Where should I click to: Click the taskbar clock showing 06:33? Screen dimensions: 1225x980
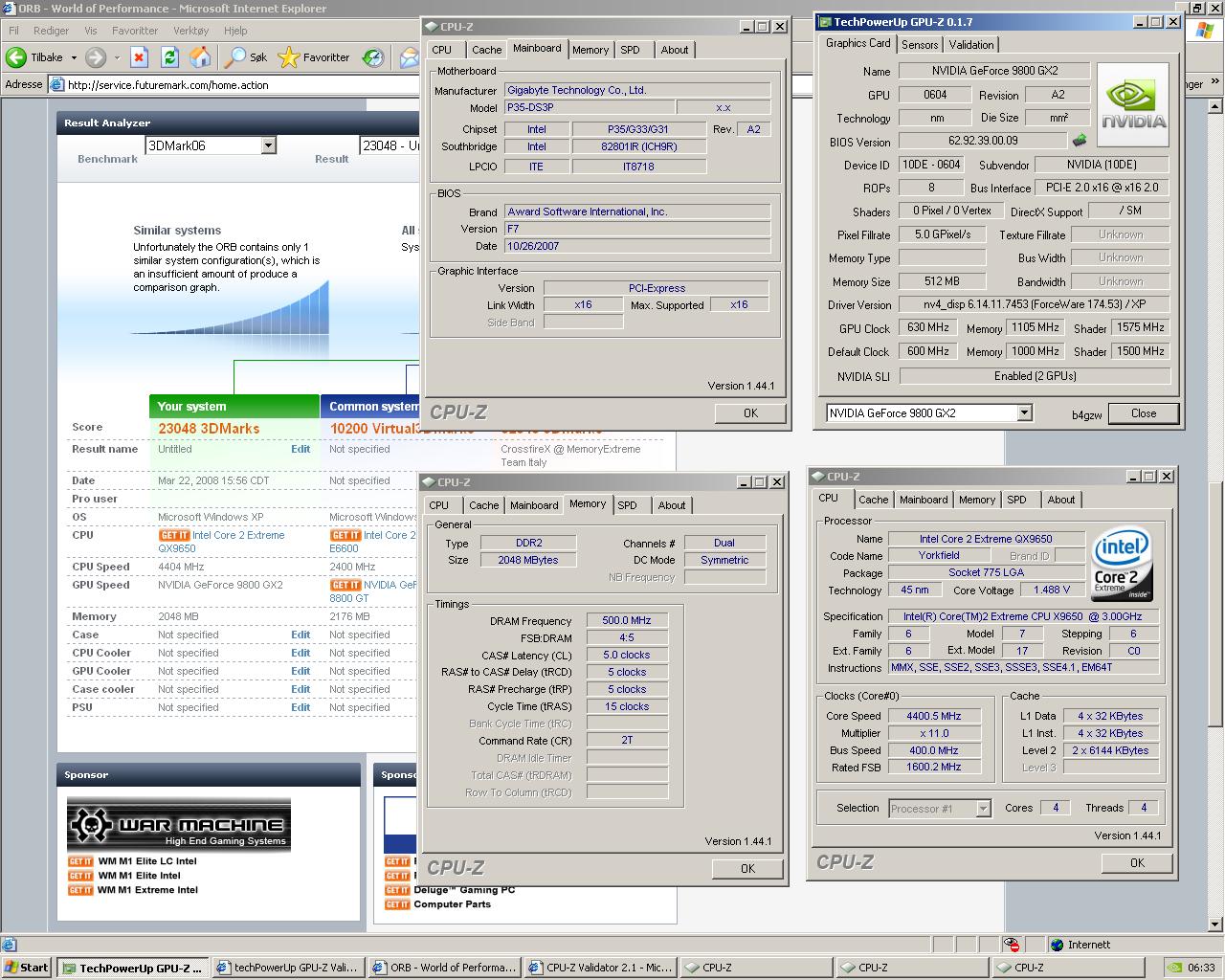pyautogui.click(x=1201, y=968)
